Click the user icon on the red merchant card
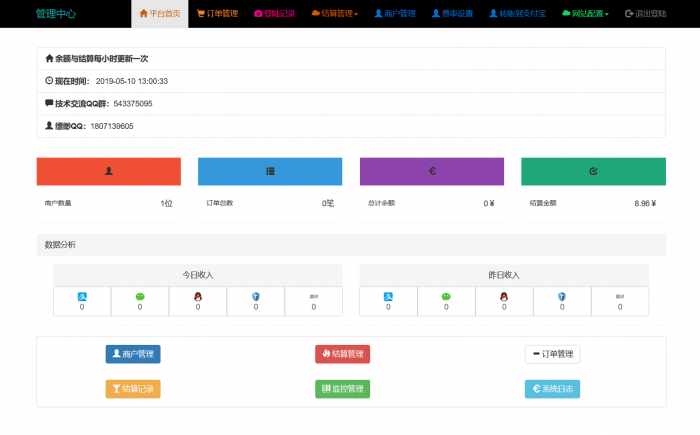Viewport: 700px width, 435px height. tap(108, 171)
